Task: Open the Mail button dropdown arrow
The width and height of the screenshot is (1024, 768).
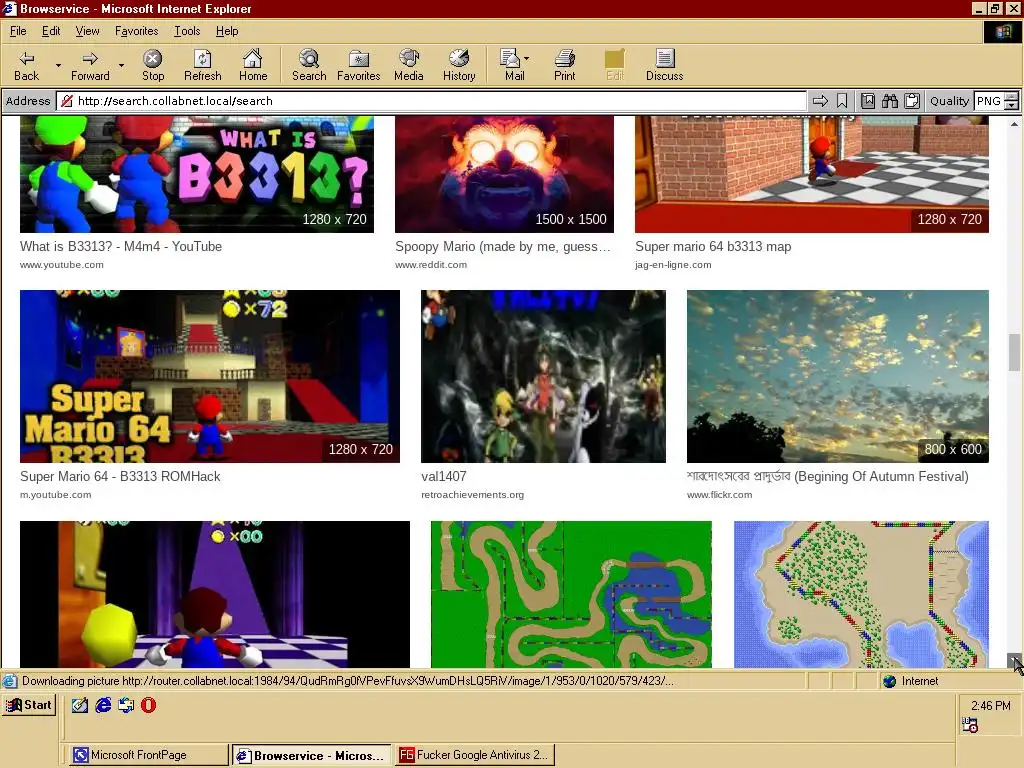Action: click(x=526, y=58)
